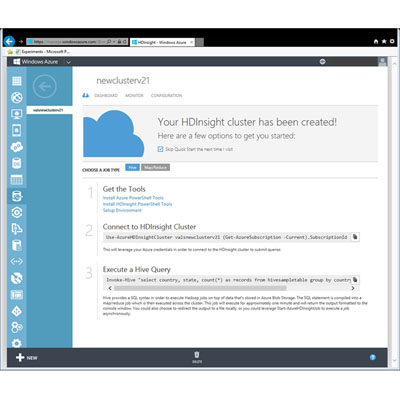
Task: Toggle Skip Quick Start checkbox
Action: point(160,149)
